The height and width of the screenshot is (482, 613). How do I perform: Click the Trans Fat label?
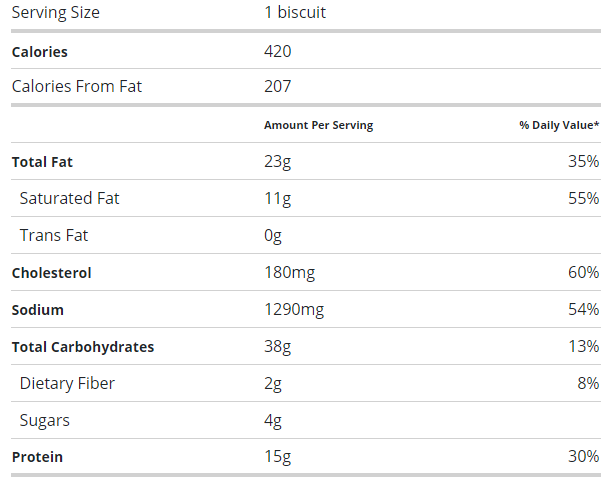pyautogui.click(x=54, y=235)
